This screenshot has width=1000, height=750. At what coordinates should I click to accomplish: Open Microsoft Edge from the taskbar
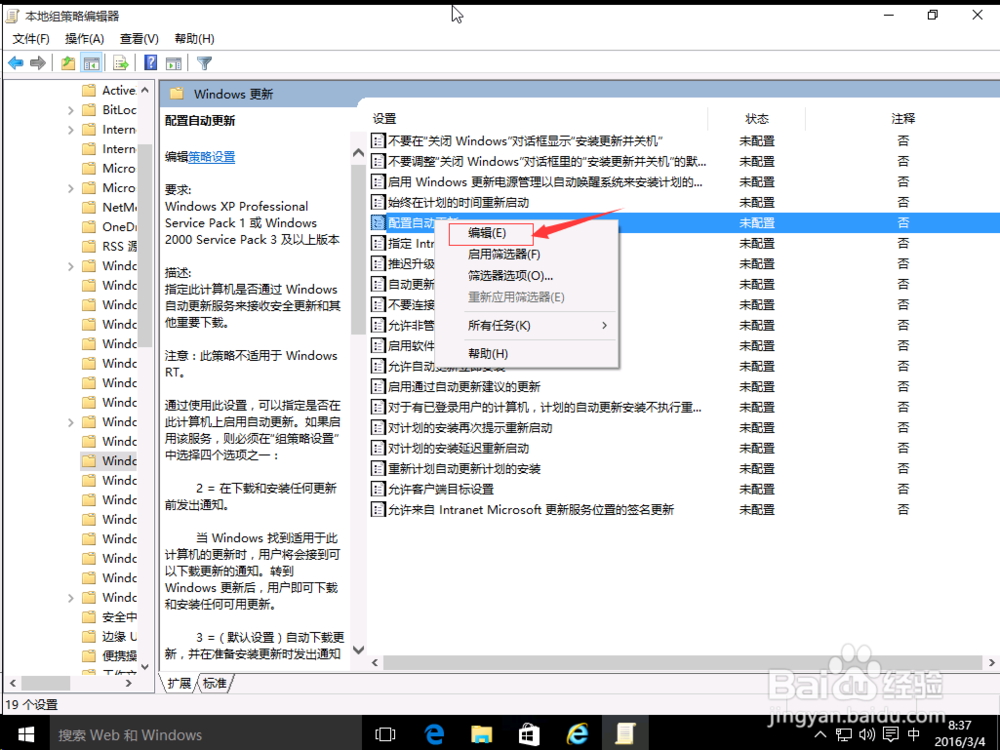point(433,734)
